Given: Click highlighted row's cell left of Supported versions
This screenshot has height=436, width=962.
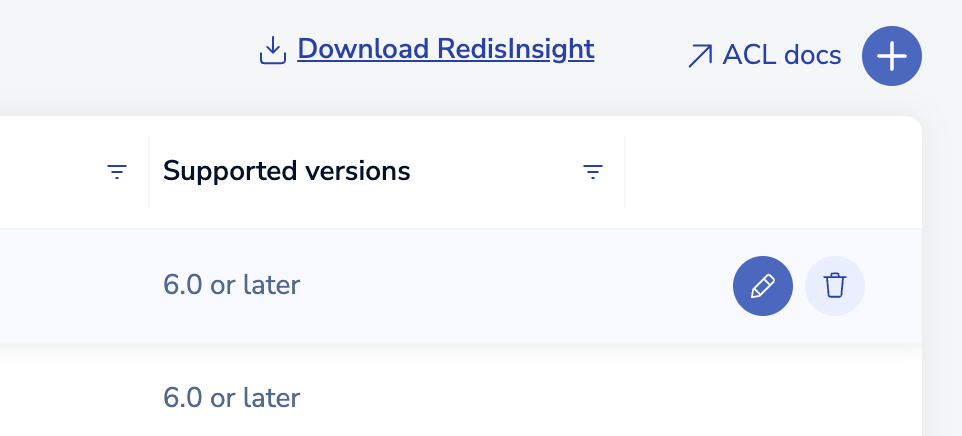Looking at the screenshot, I should click(x=70, y=286).
